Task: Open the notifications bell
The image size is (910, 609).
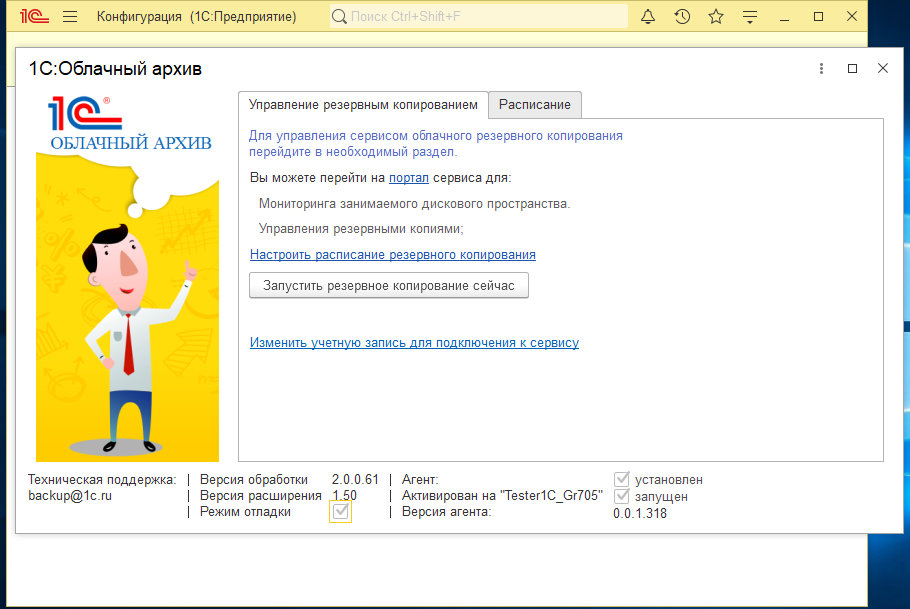Action: [x=648, y=16]
